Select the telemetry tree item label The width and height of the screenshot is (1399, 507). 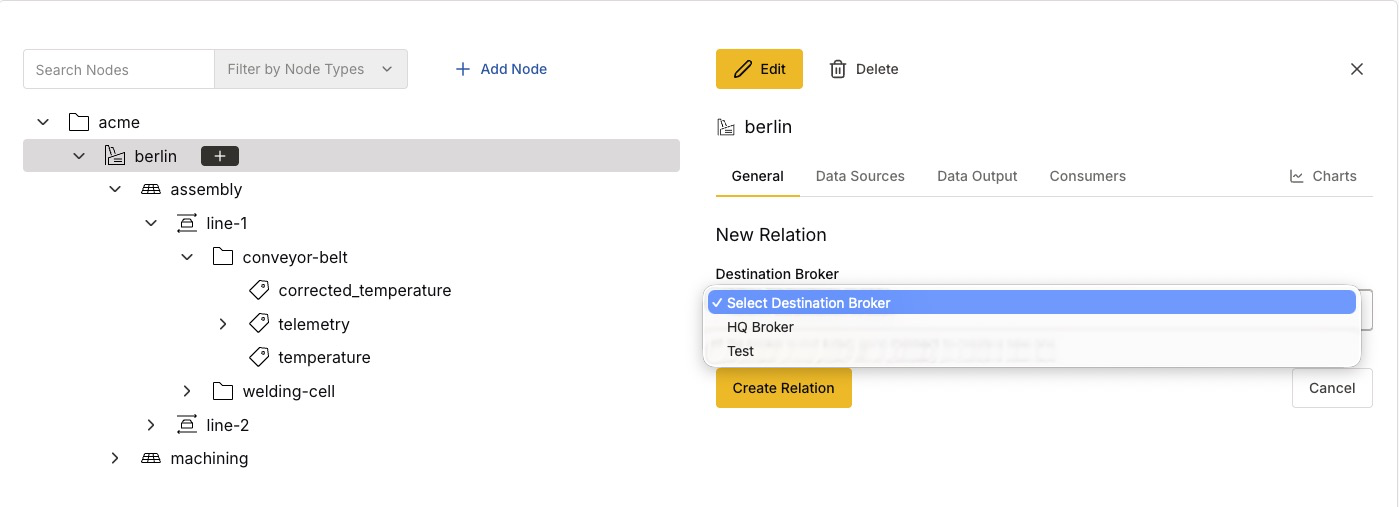(314, 324)
